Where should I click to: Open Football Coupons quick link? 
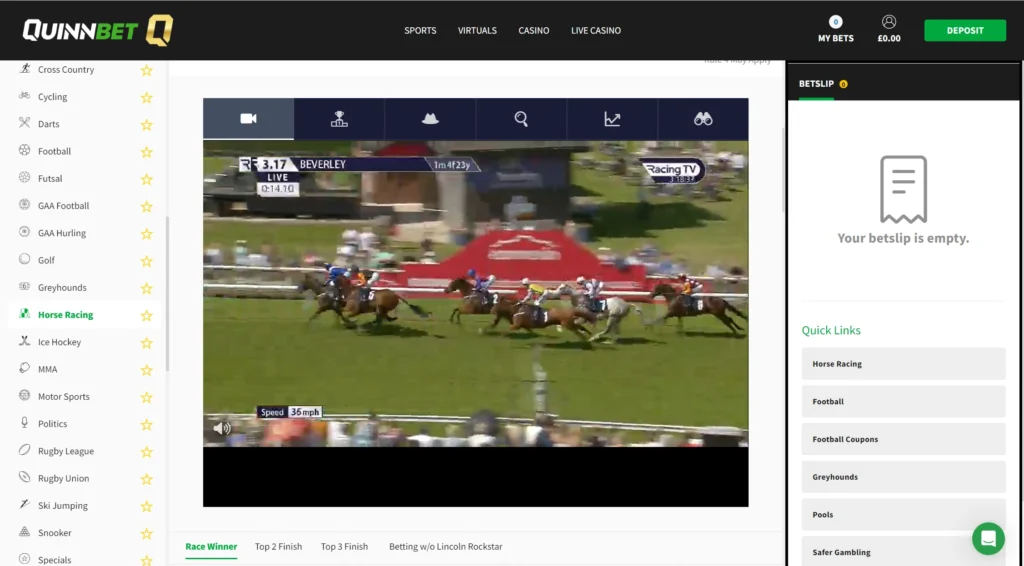coord(903,439)
